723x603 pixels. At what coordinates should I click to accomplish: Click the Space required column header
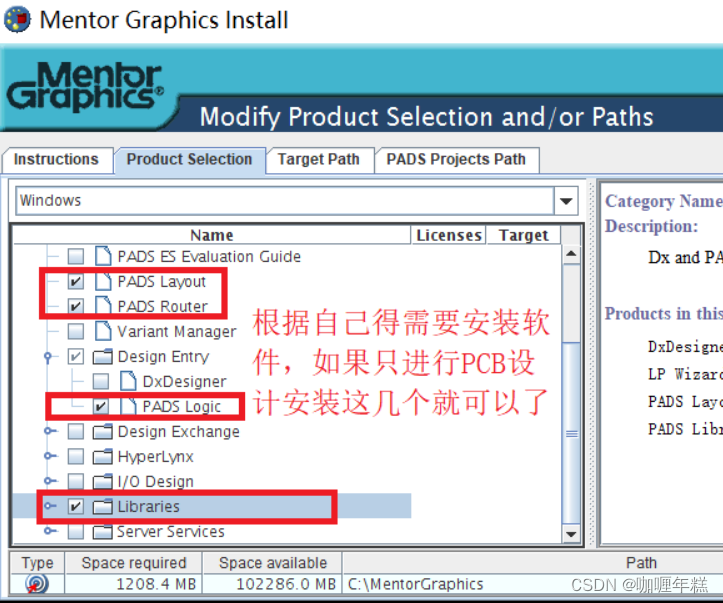[x=134, y=563]
